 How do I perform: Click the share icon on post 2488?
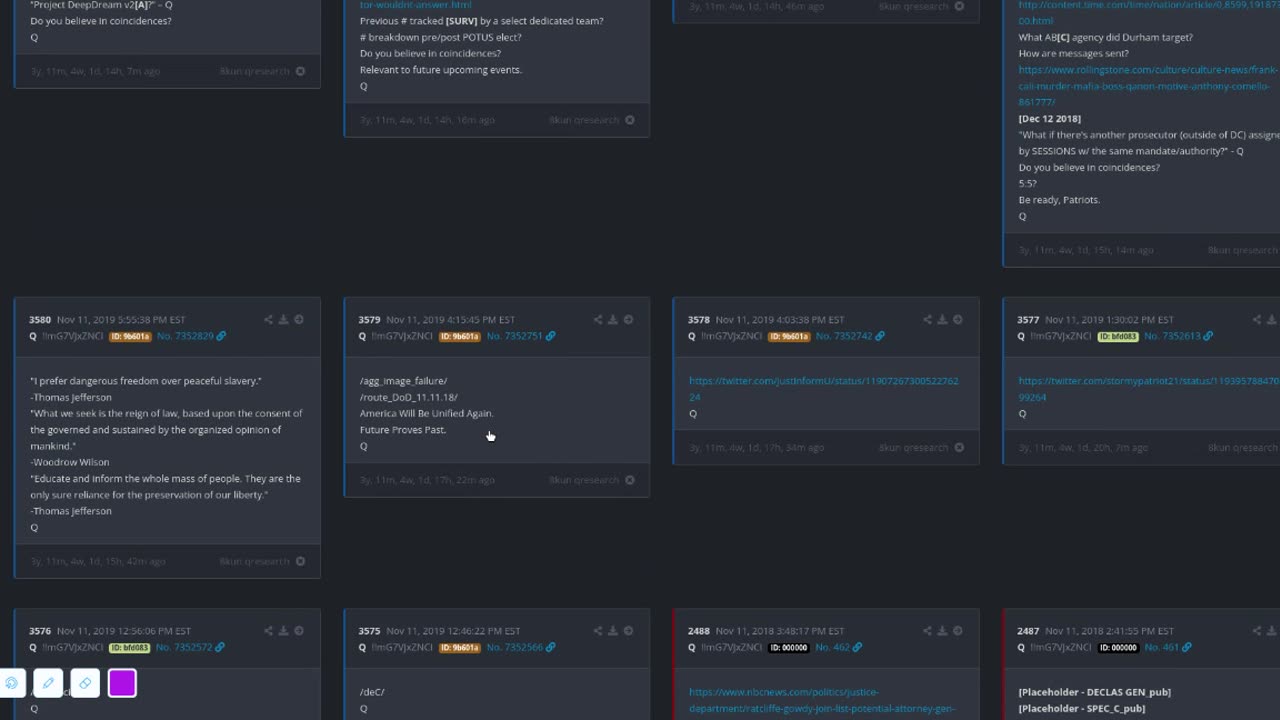click(927, 631)
